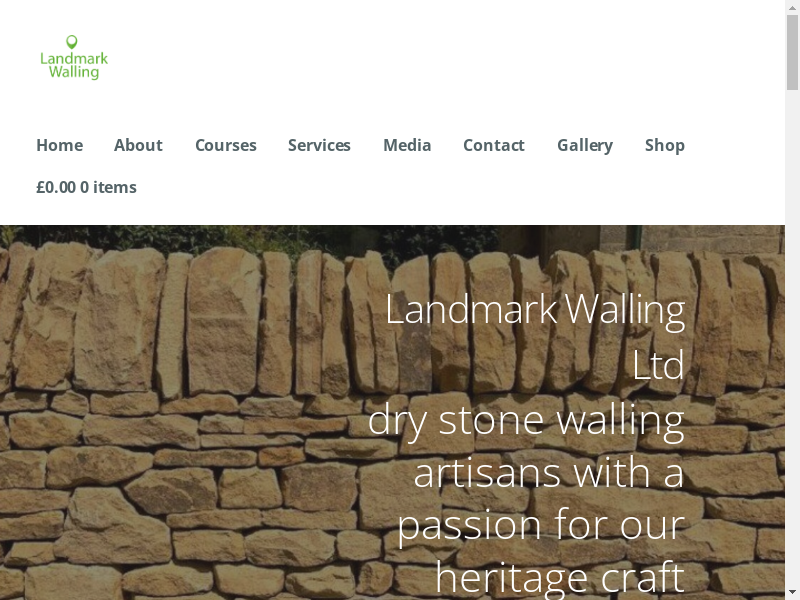Click the upright coping stones on the wall
The image size is (800, 600).
(x=388, y=321)
